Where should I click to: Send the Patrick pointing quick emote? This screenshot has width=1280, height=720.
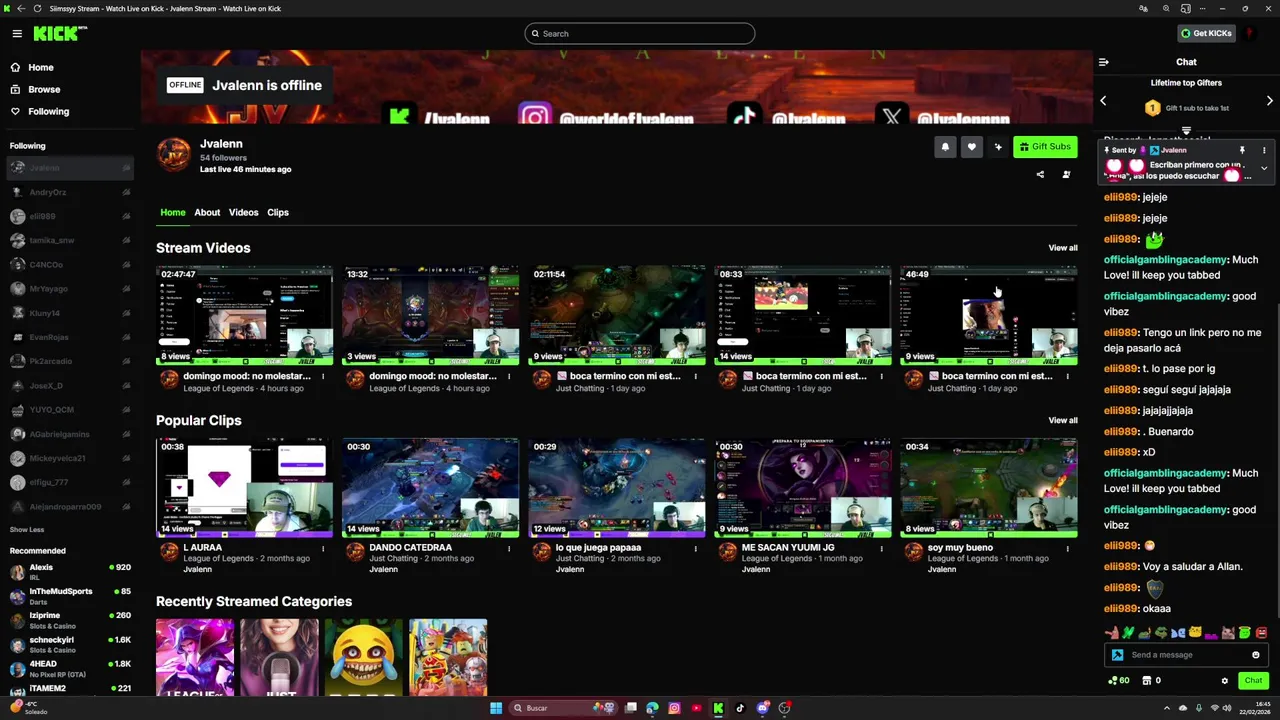(1111, 633)
